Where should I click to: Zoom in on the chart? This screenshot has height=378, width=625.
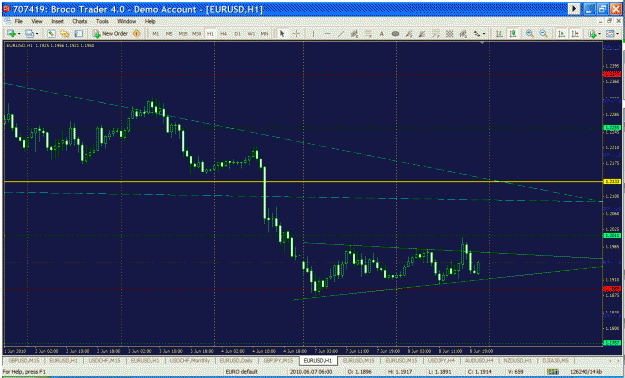[x=530, y=34]
